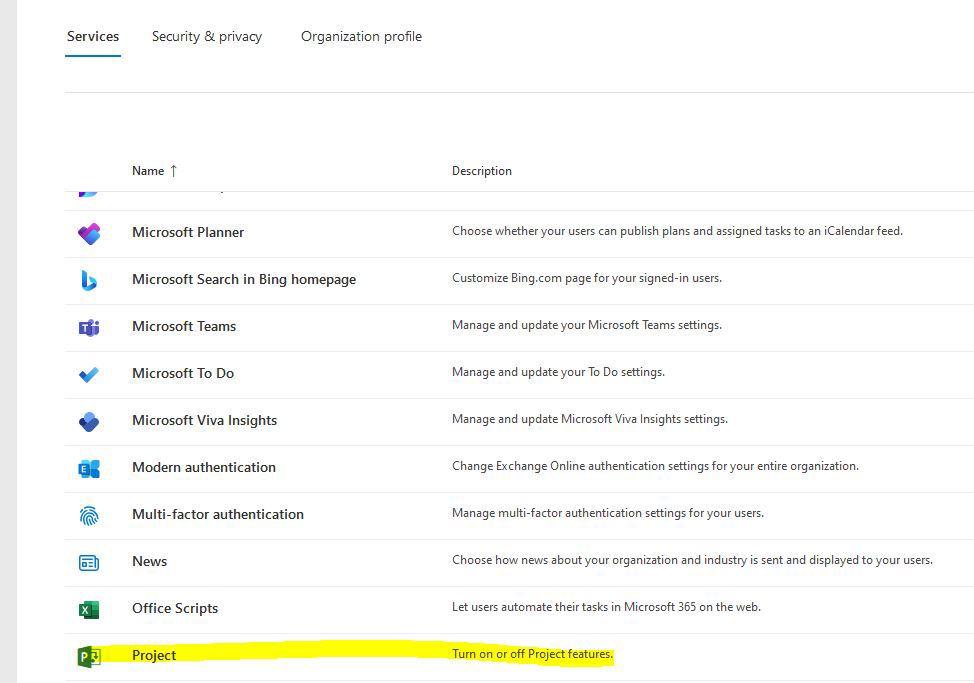Sort by Name column arrow
This screenshot has width=974, height=683.
(x=173, y=171)
